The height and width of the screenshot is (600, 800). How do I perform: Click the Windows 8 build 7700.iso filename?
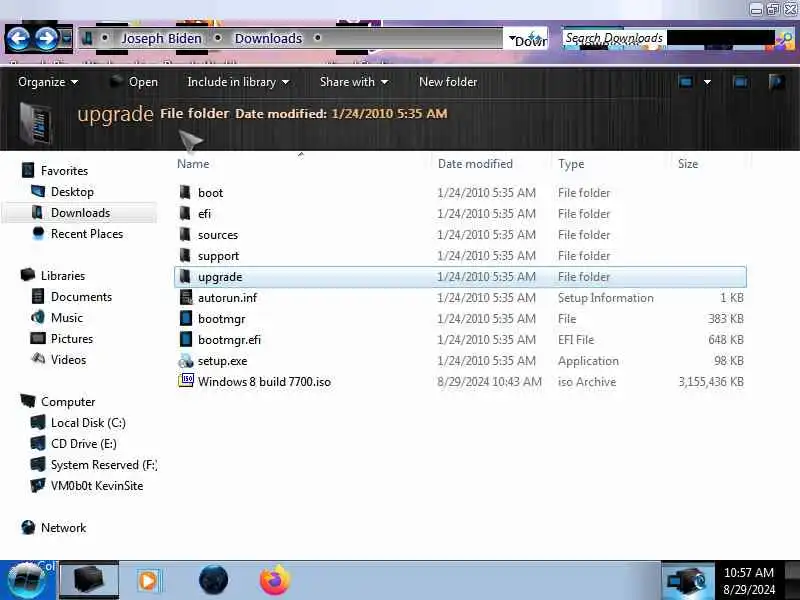coord(264,382)
